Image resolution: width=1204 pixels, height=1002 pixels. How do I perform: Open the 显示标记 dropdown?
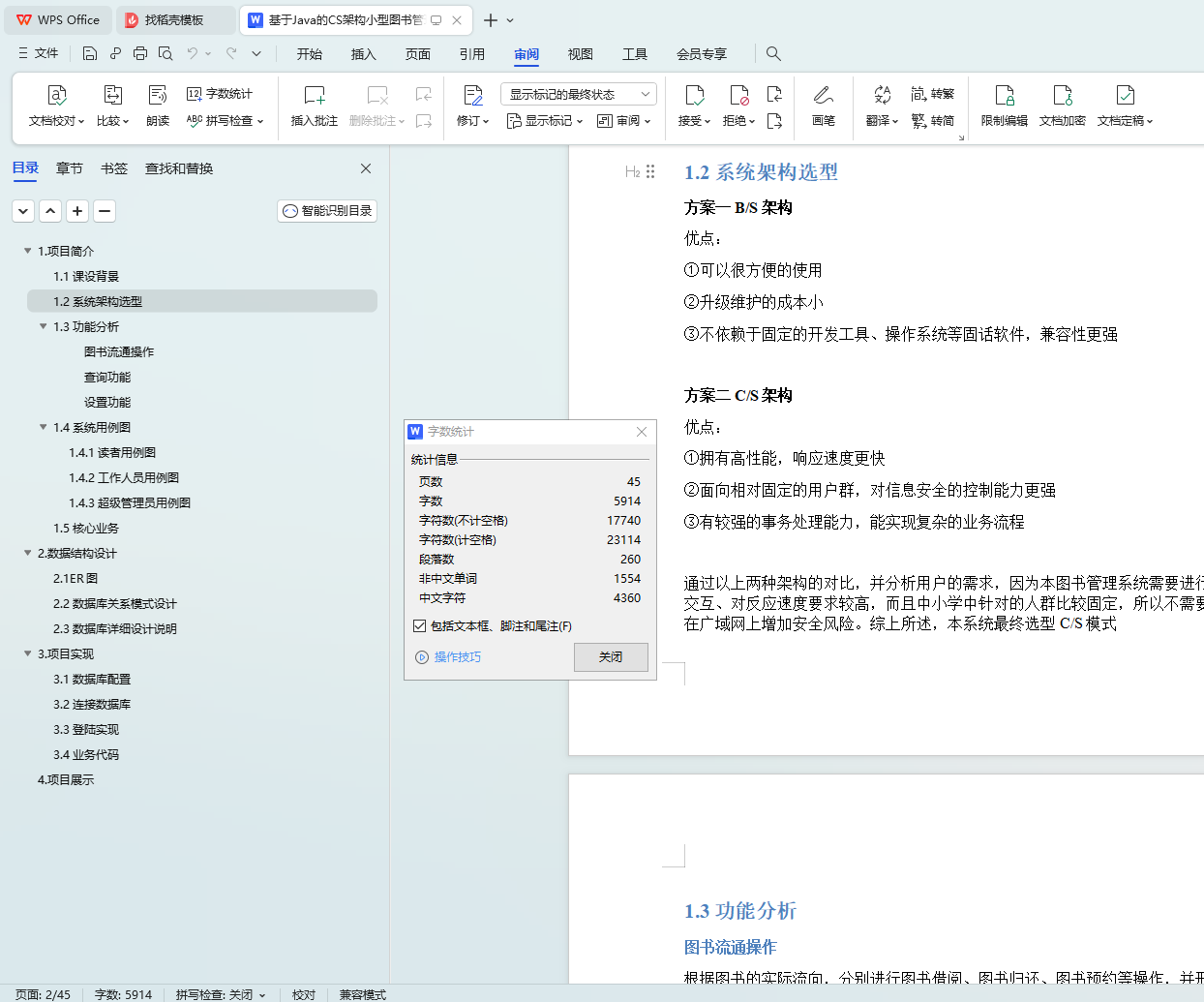545,121
